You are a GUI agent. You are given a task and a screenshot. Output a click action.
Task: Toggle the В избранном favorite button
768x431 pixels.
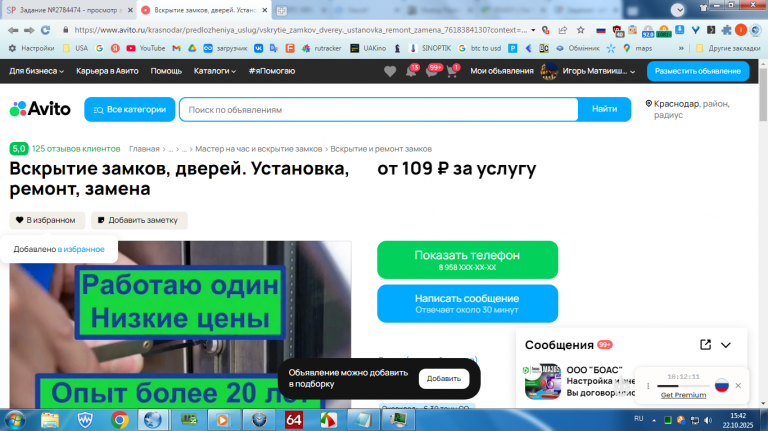pos(47,220)
